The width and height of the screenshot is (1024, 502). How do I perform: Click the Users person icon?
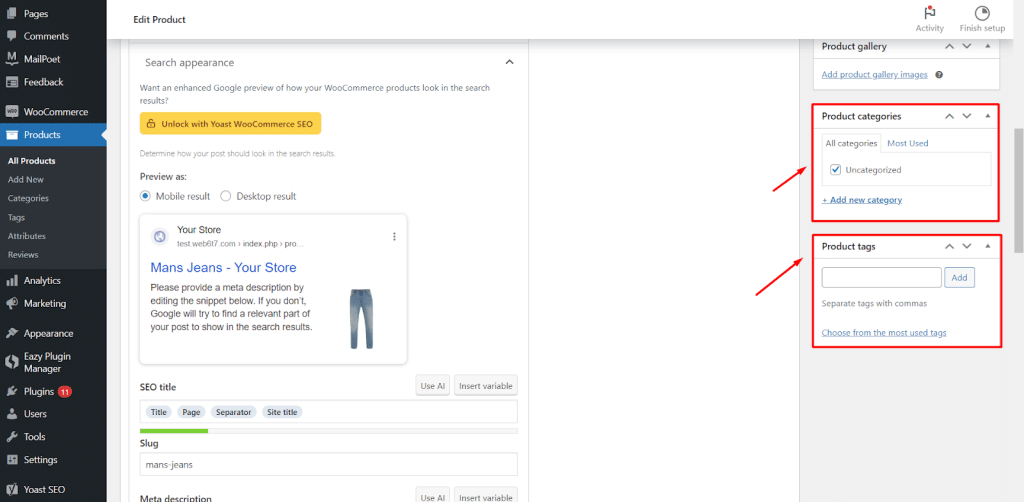point(11,414)
